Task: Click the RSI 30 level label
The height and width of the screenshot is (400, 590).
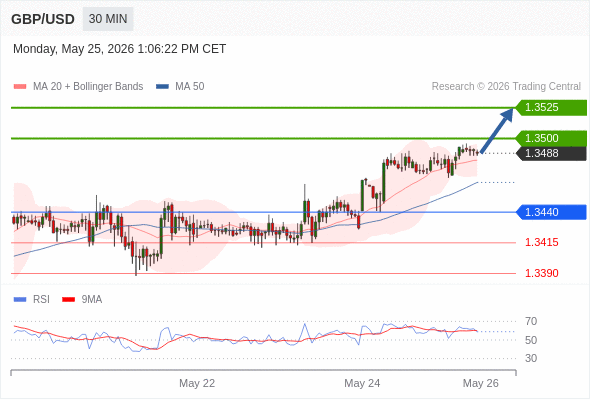Action: tap(531, 358)
